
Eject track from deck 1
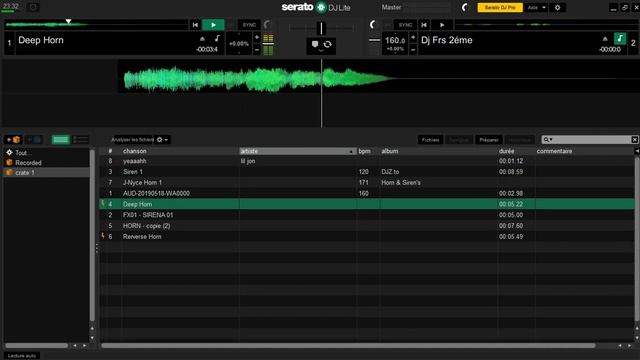[x=202, y=39]
